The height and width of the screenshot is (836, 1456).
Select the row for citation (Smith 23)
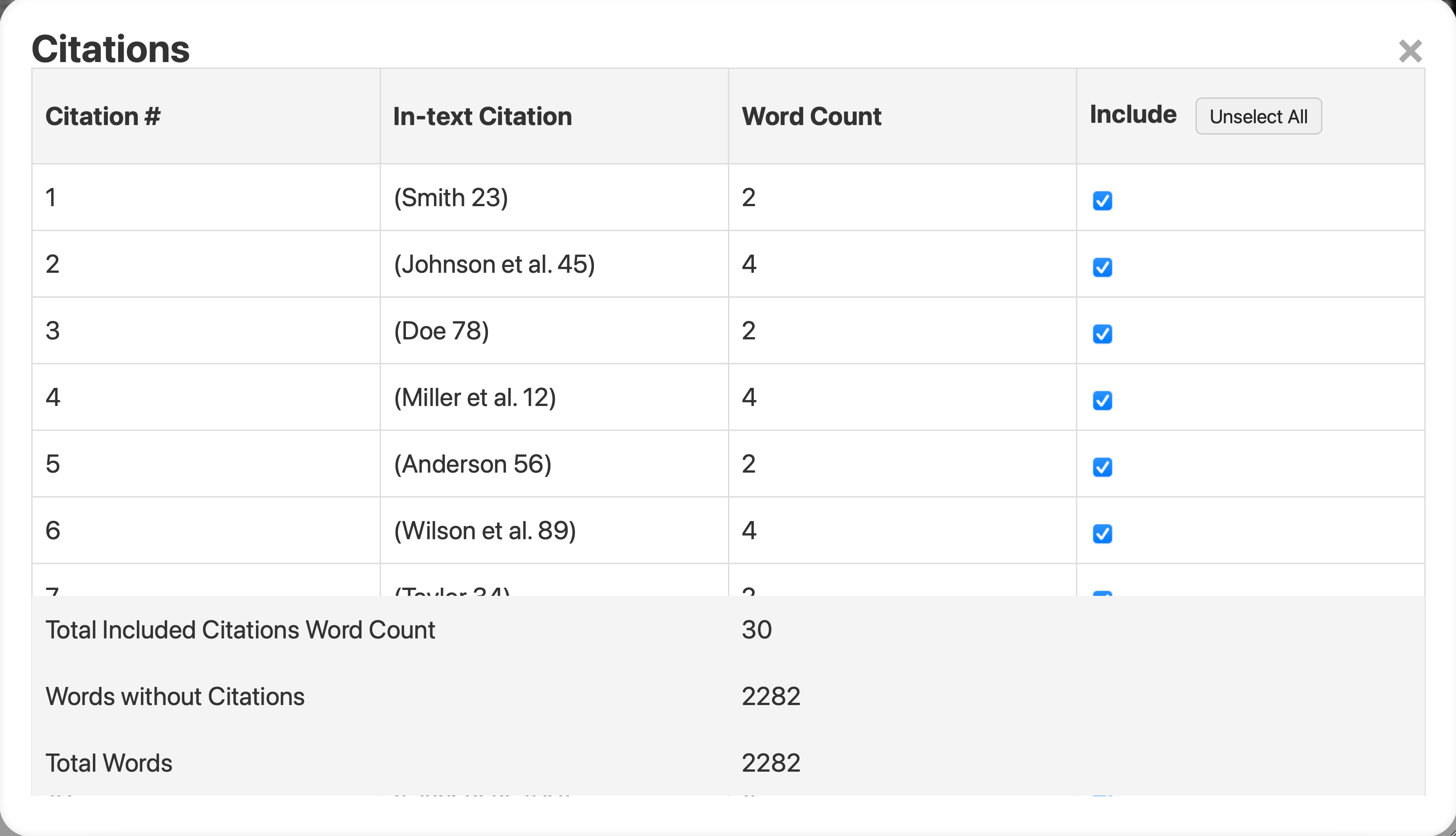451,197
